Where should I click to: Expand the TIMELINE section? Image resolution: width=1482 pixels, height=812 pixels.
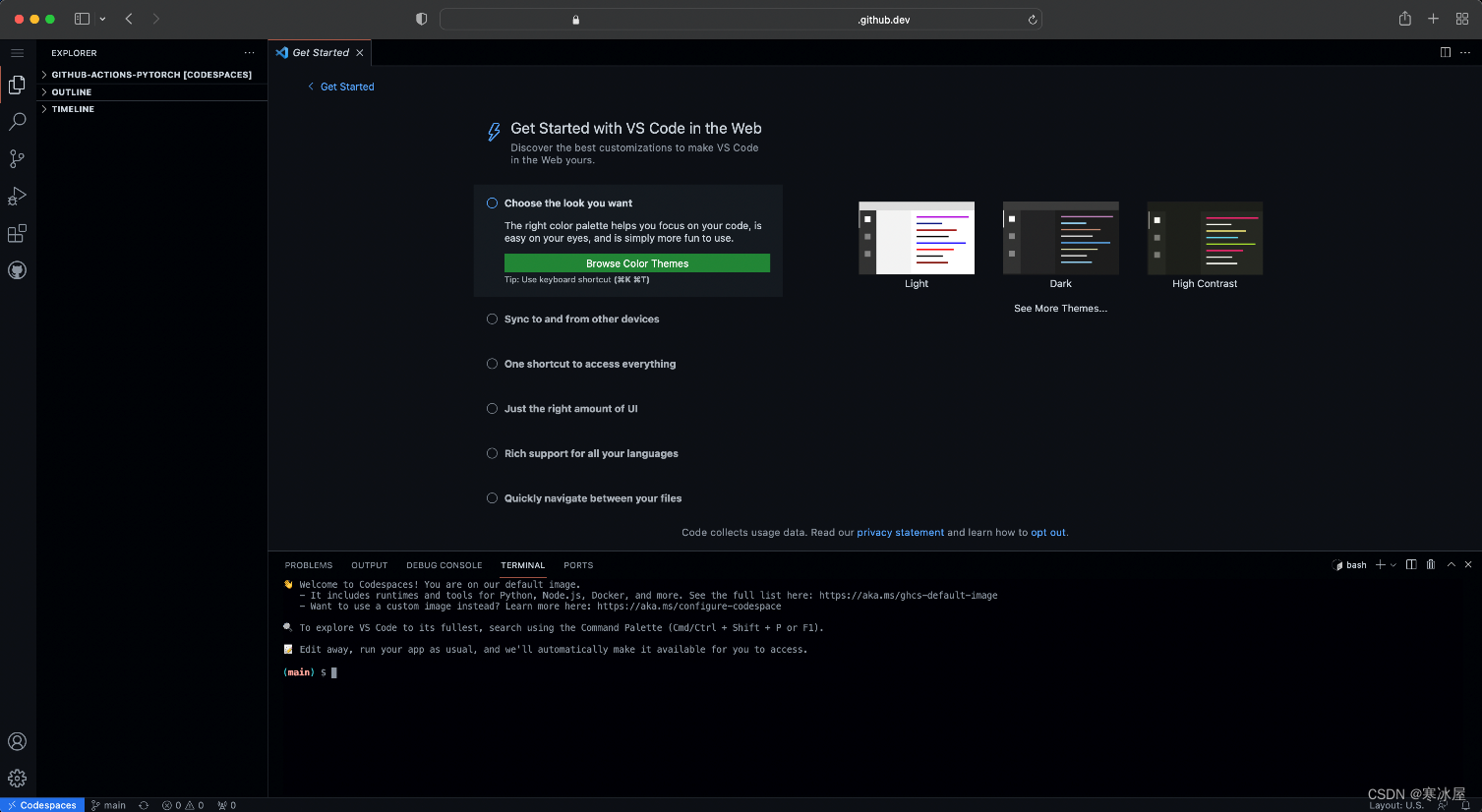click(x=152, y=109)
